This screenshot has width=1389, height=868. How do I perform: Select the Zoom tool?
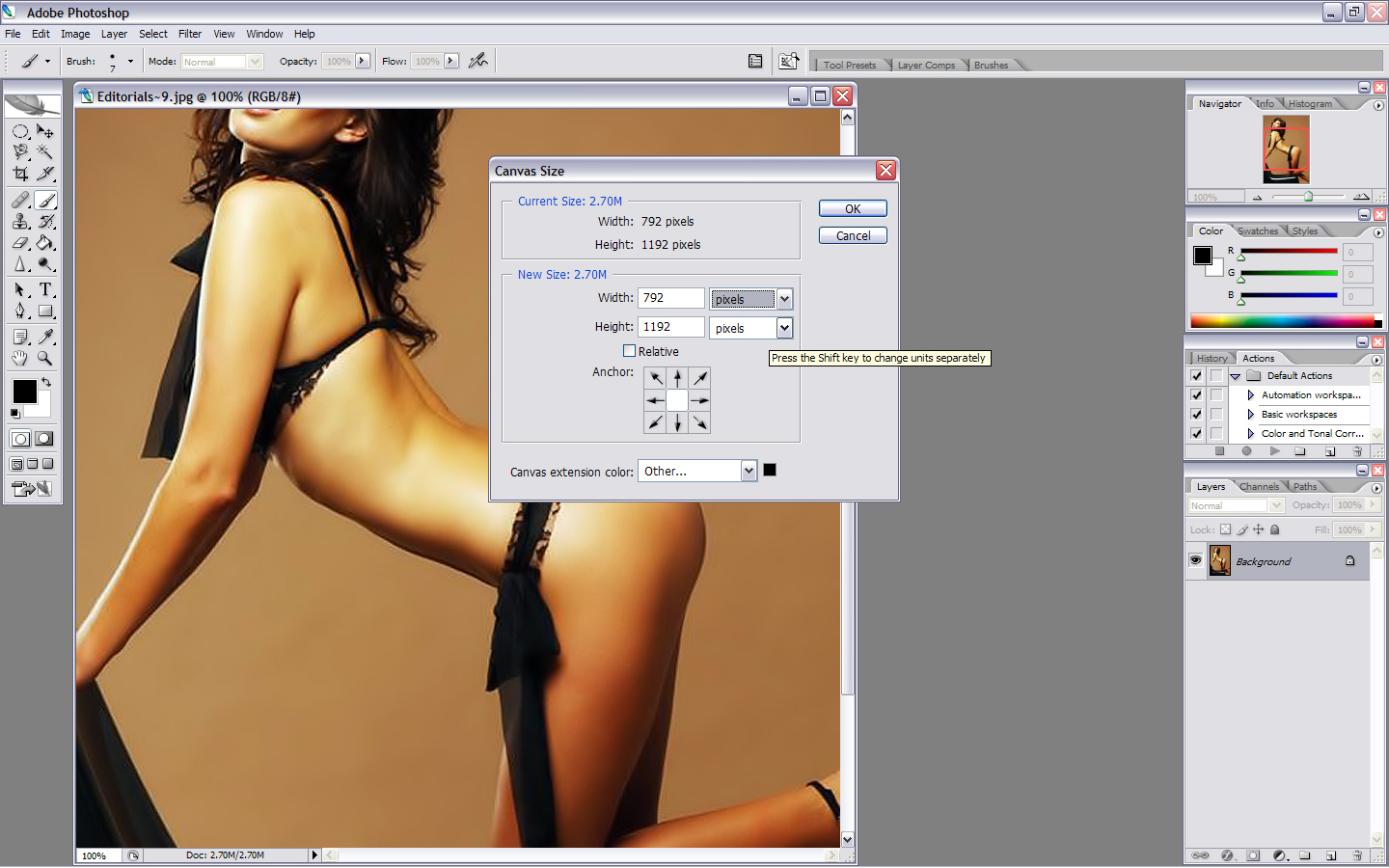click(45, 358)
